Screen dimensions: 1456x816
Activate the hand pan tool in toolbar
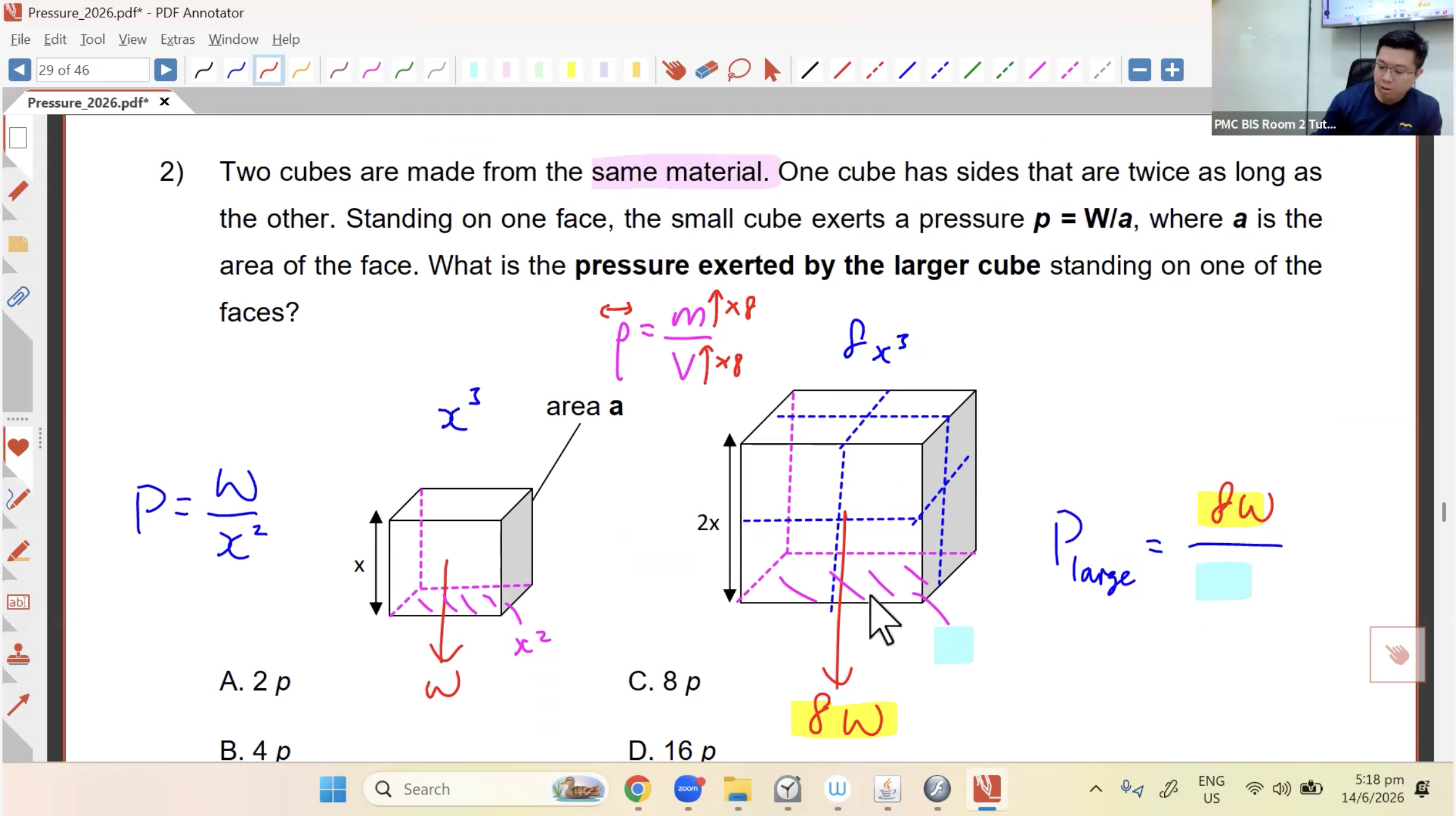[674, 70]
